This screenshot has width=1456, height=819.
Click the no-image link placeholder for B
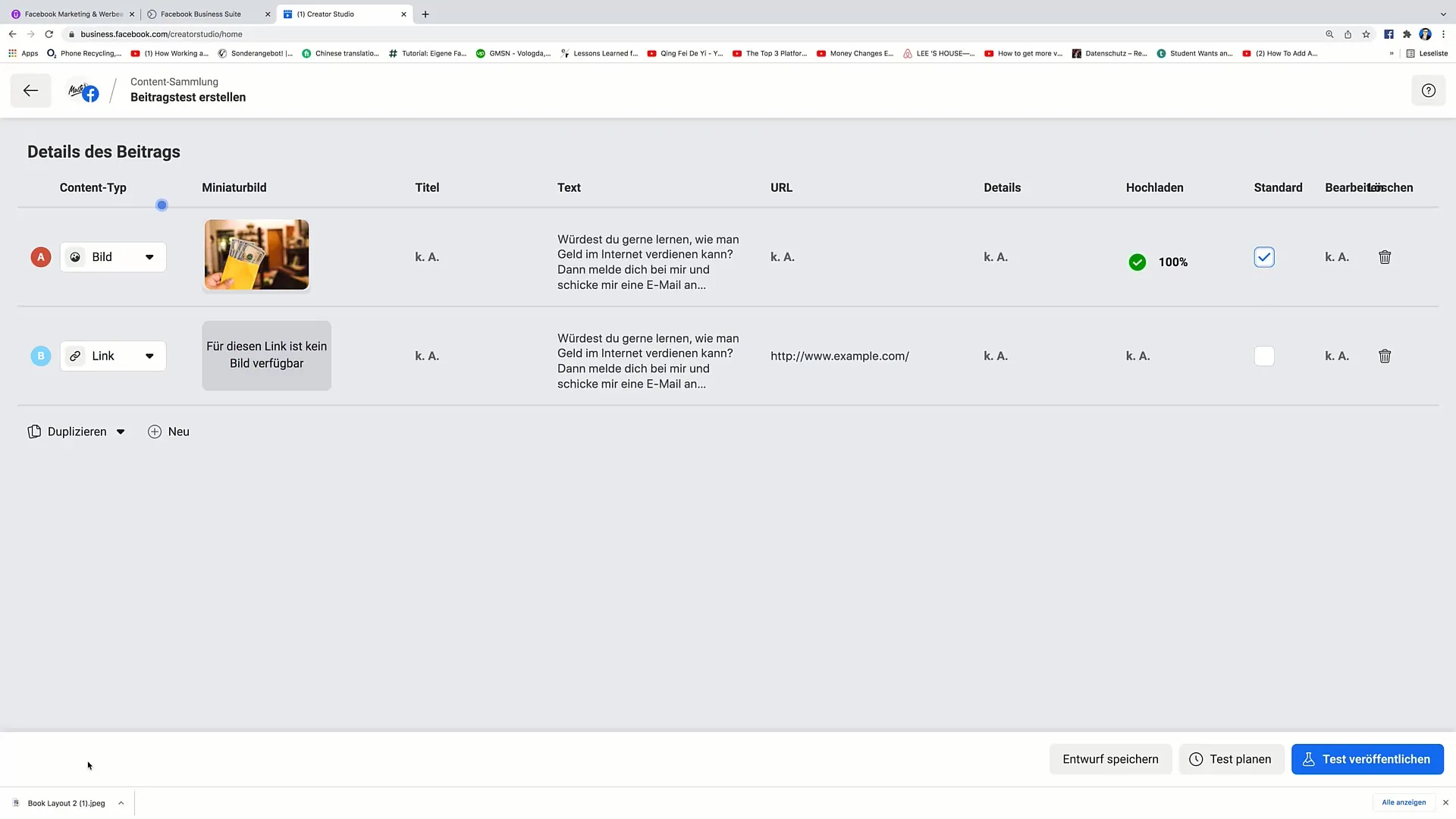[266, 356]
